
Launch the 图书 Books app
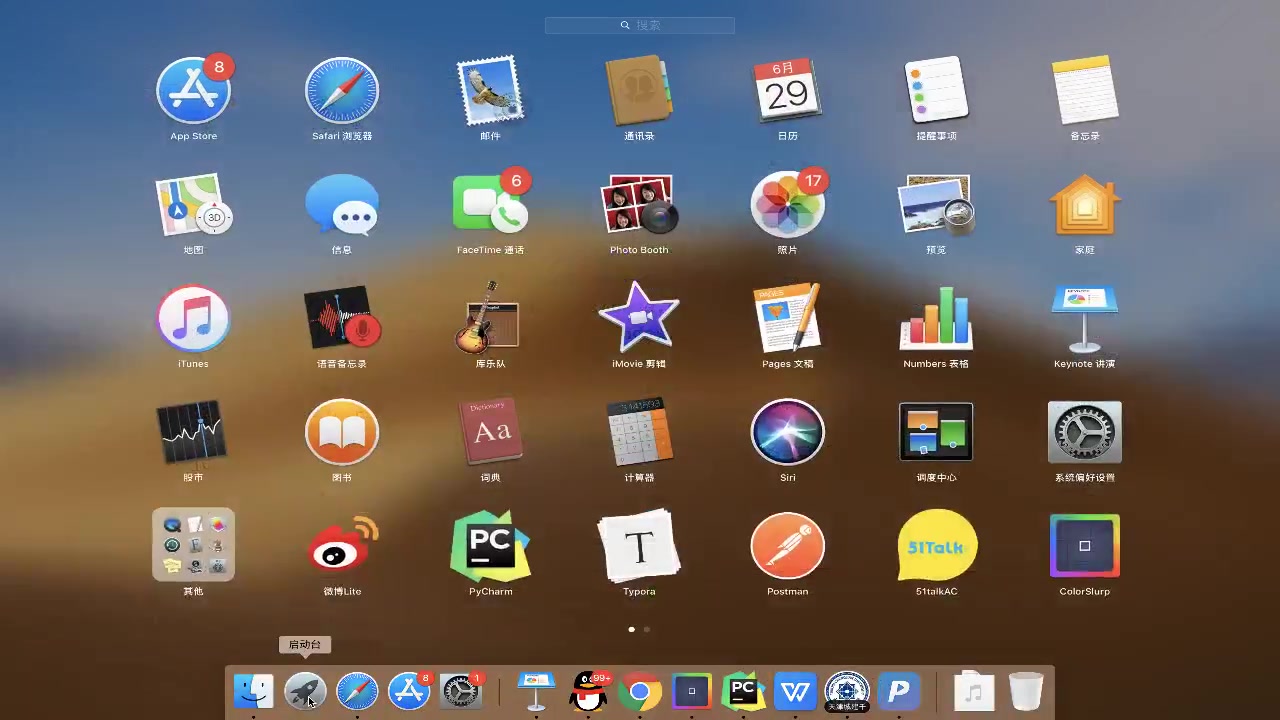pos(342,432)
